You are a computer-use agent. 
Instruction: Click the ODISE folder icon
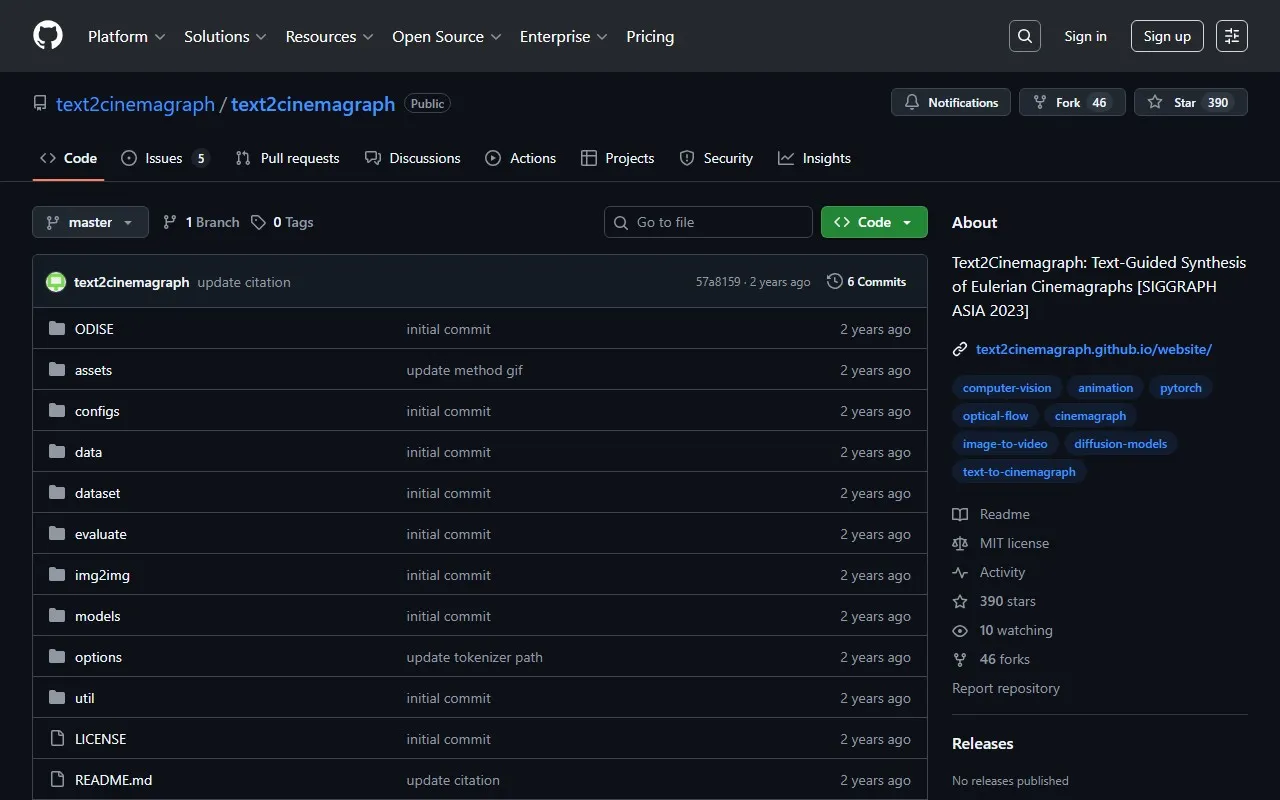(57, 329)
